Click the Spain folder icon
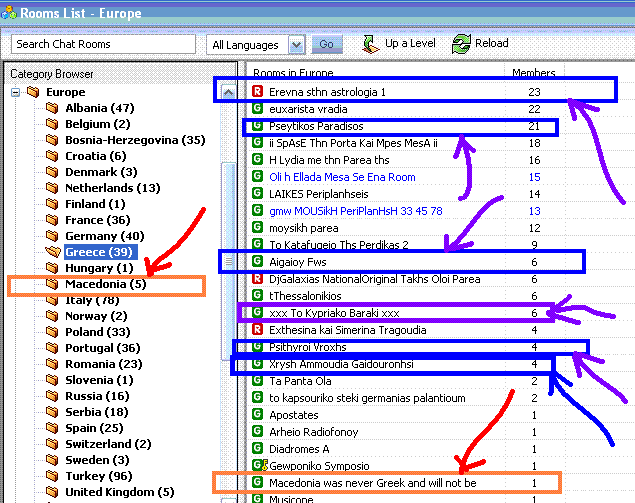The height and width of the screenshot is (503, 635). pos(52,428)
